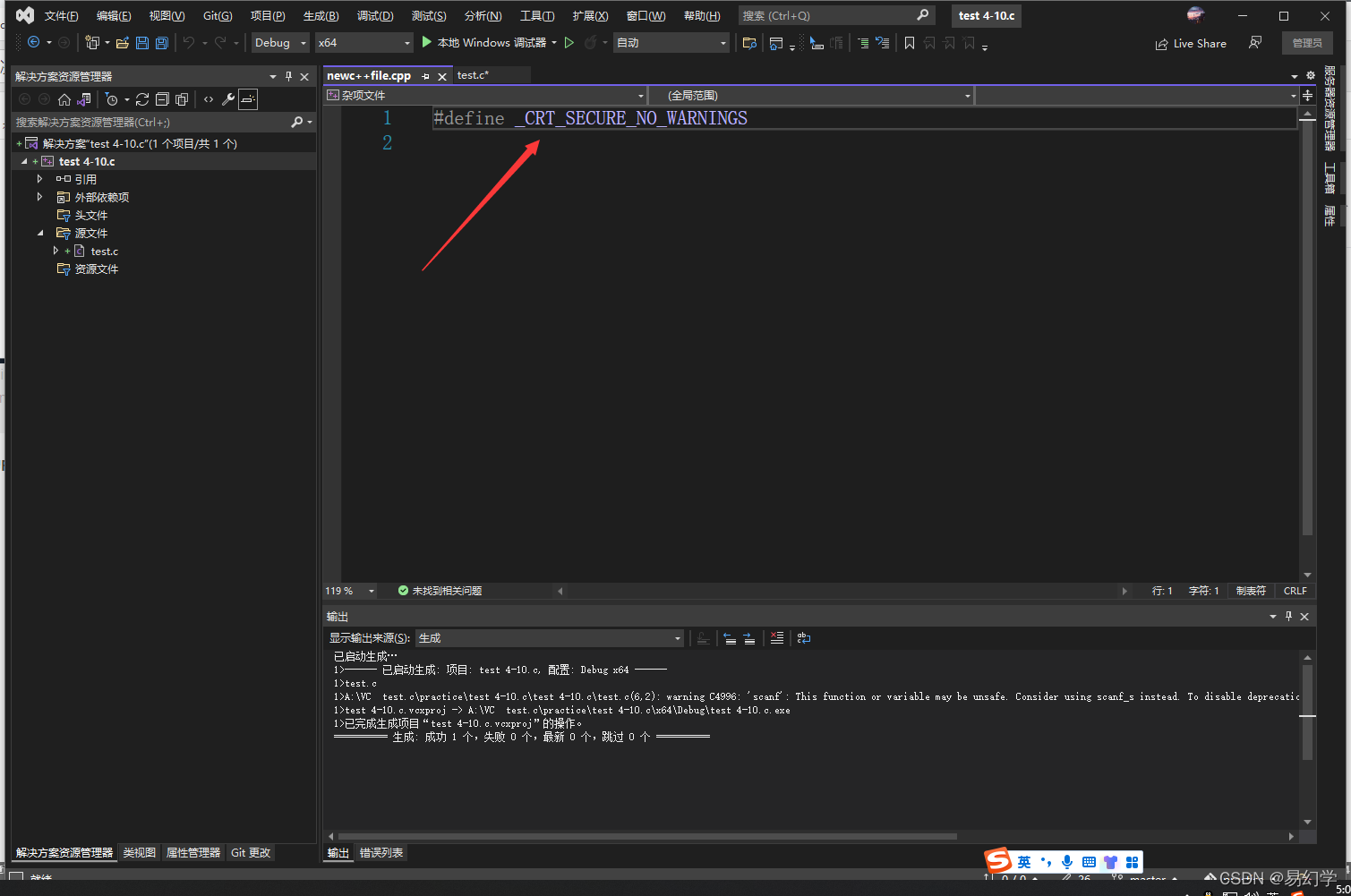Toggle a bookmark with the bookmark icon
This screenshot has width=1351, height=896.
(910, 43)
